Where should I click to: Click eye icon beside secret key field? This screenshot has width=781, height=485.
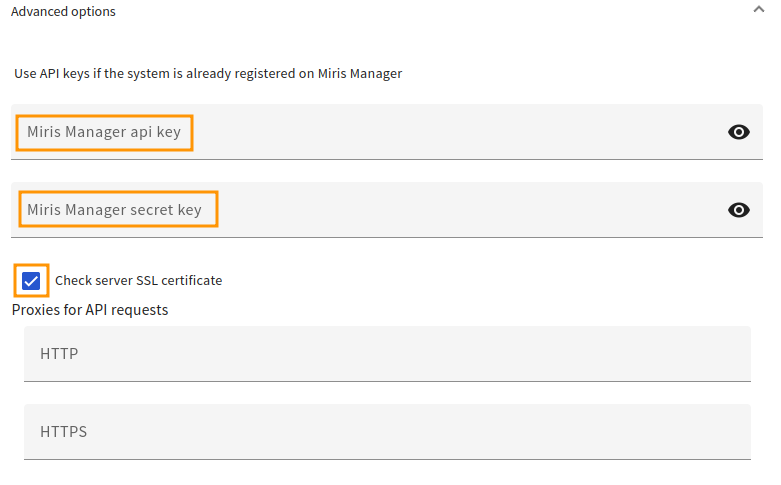[738, 210]
